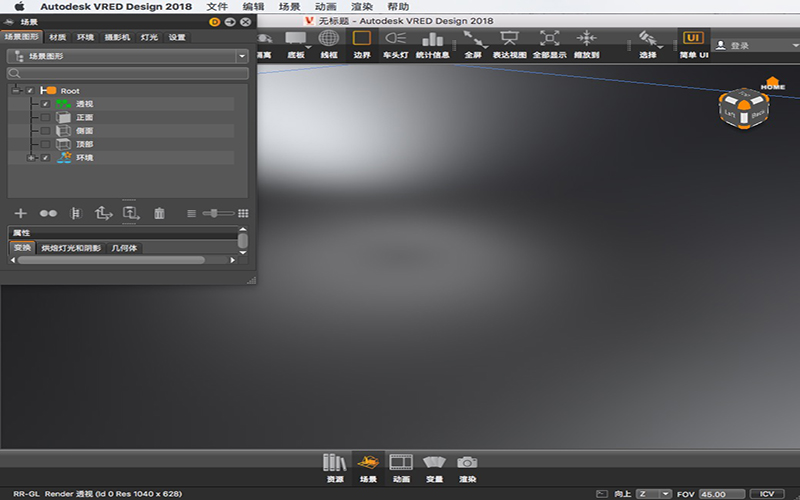The width and height of the screenshot is (800, 500).
Task: Open 场景图形 dropdown selector
Action: pyautogui.click(x=128, y=56)
